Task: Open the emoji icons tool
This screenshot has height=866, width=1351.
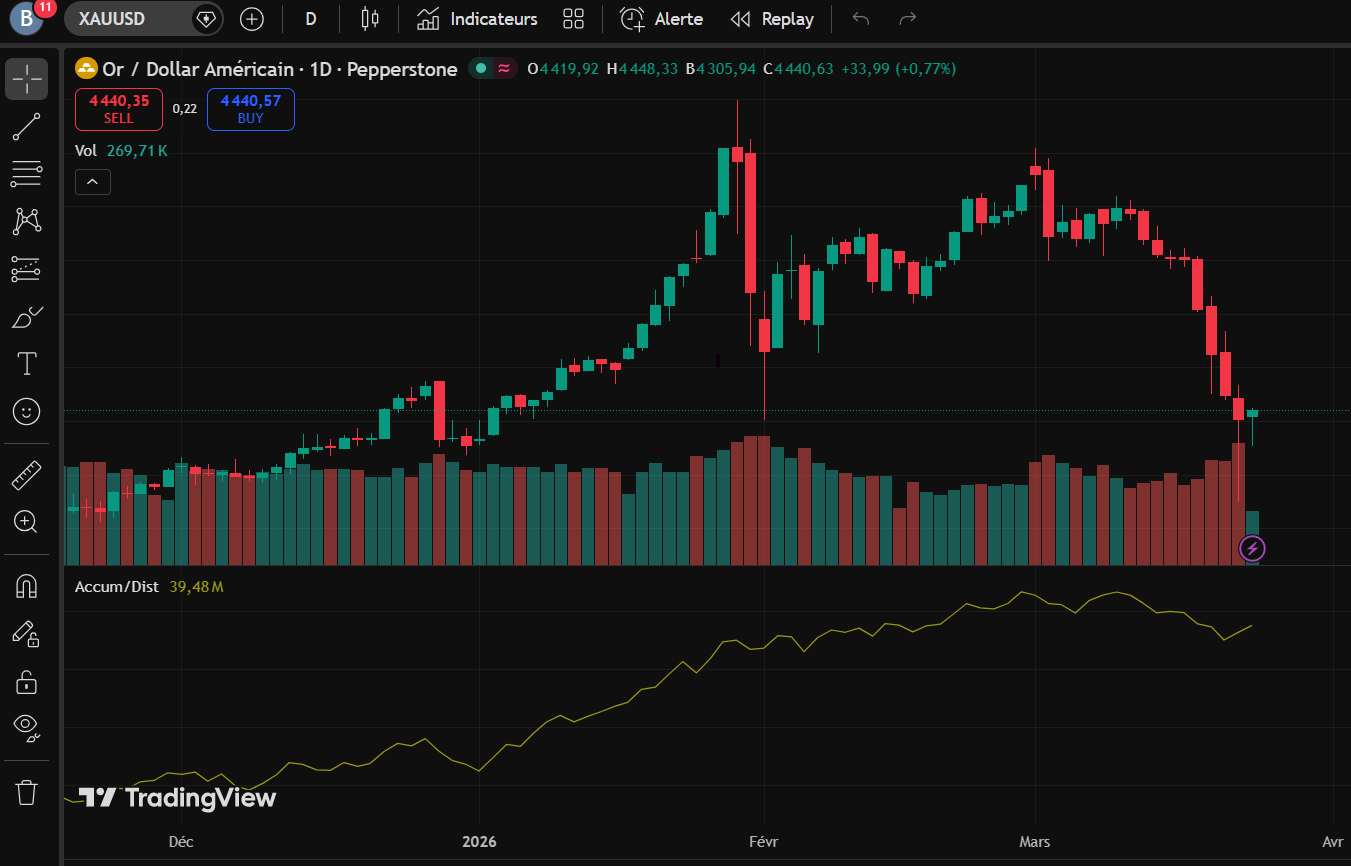Action: [26, 410]
